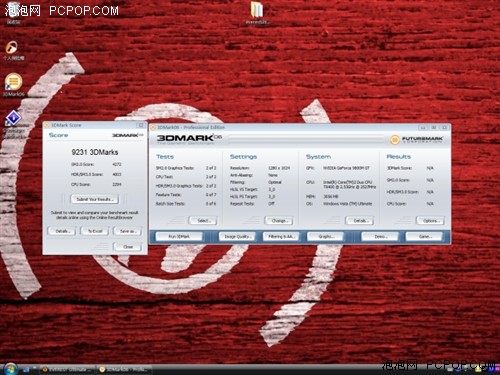The width and height of the screenshot is (500, 375).
Task: Open the Graphs tool
Action: click(x=325, y=236)
